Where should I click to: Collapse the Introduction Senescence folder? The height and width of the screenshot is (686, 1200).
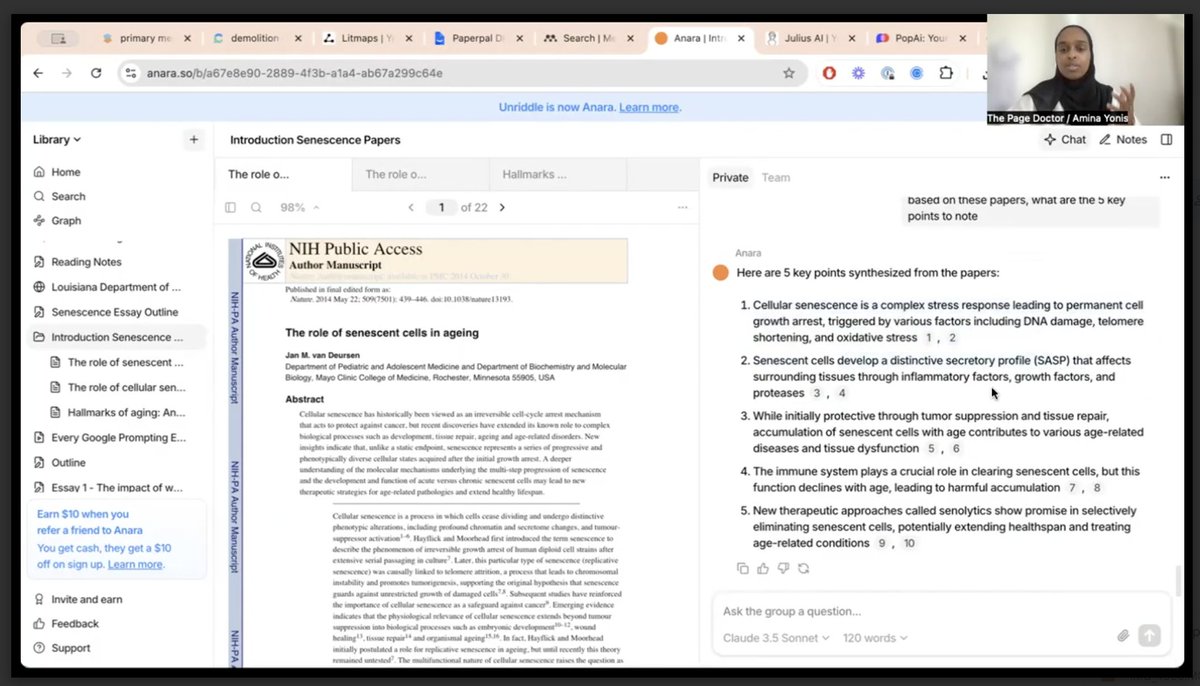tap(115, 337)
